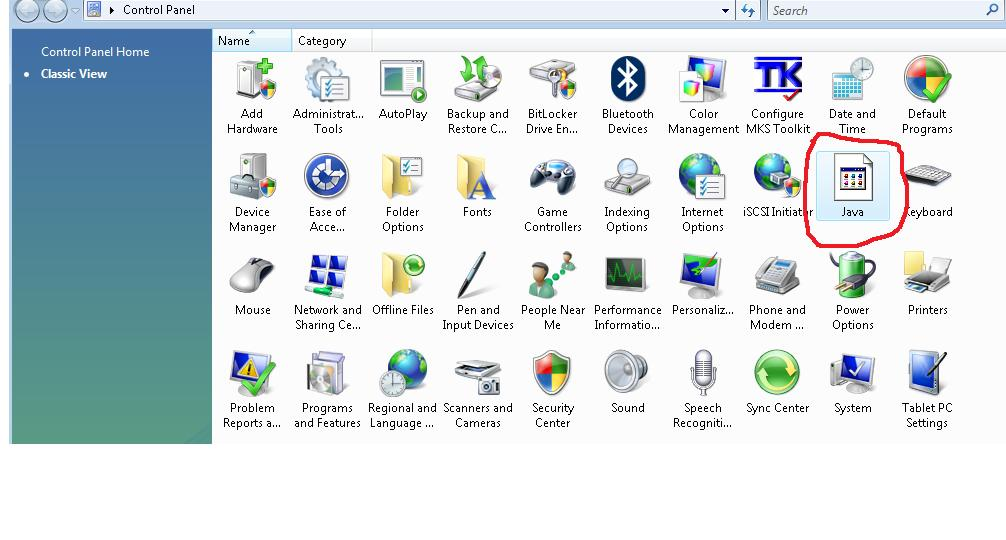Image resolution: width=1006 pixels, height=540 pixels.
Task: Open Bluetooth Devices applet
Action: pyautogui.click(x=628, y=95)
